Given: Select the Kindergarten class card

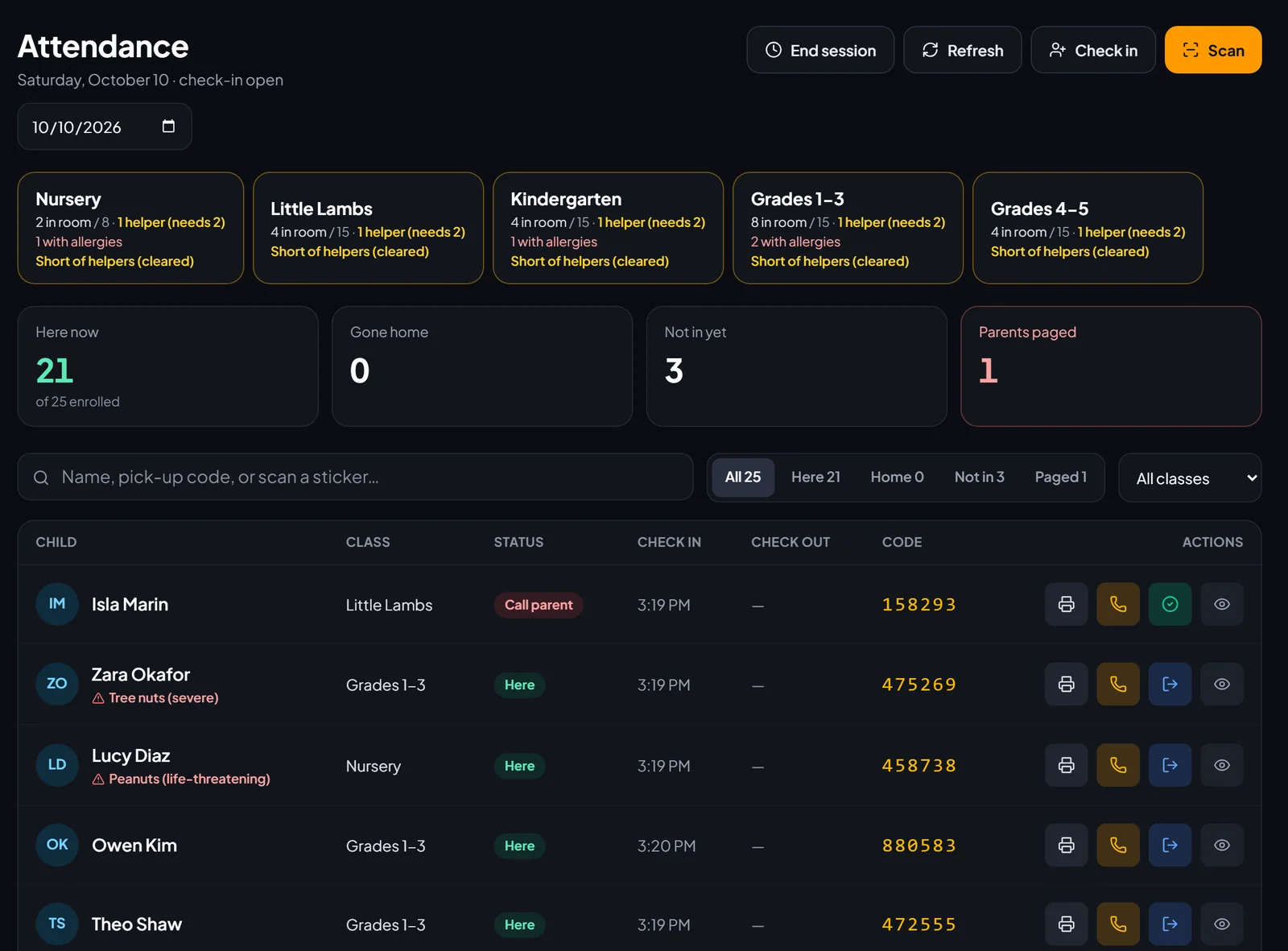Looking at the screenshot, I should pos(608,228).
